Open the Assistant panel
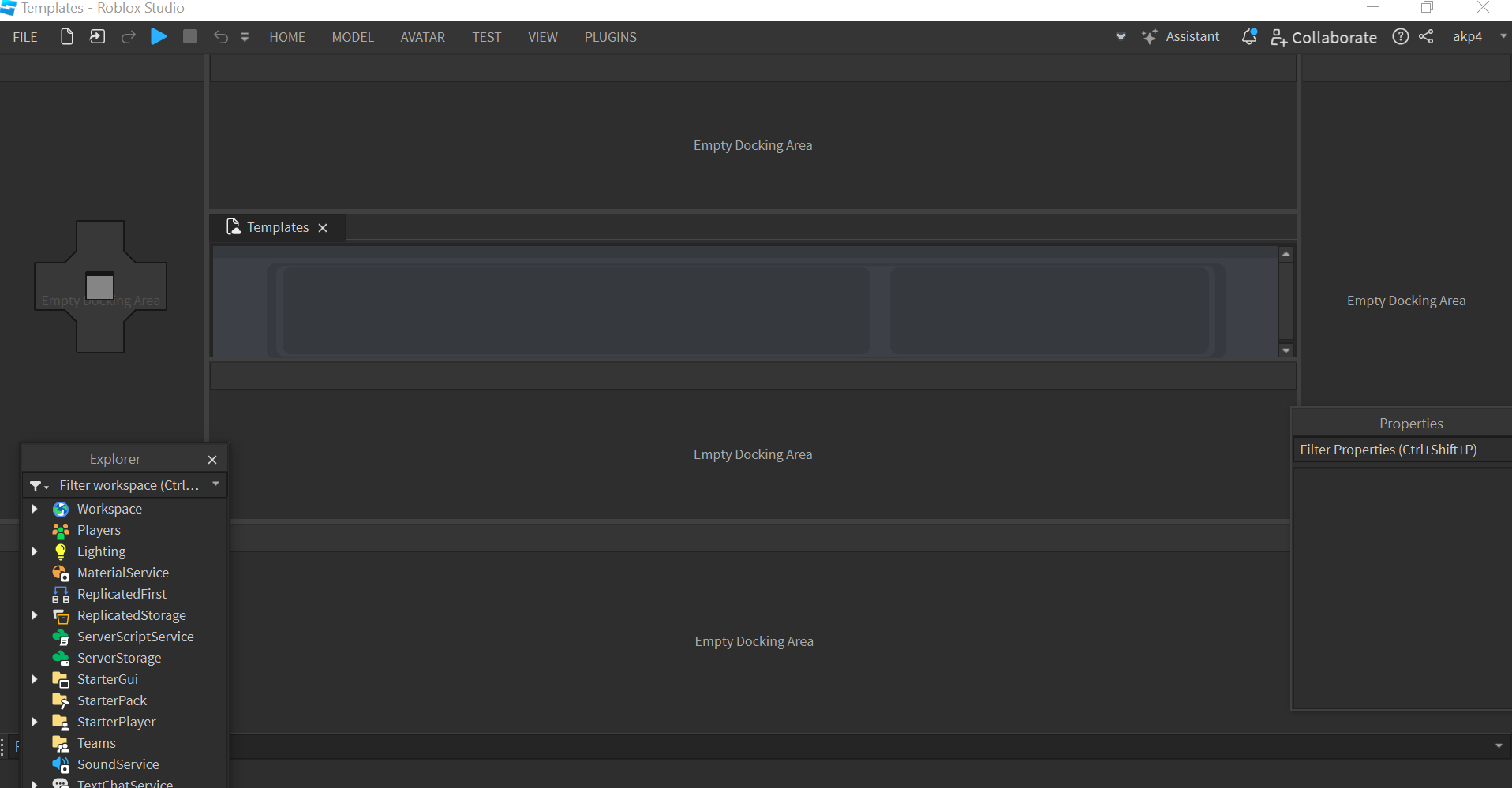 (1181, 36)
